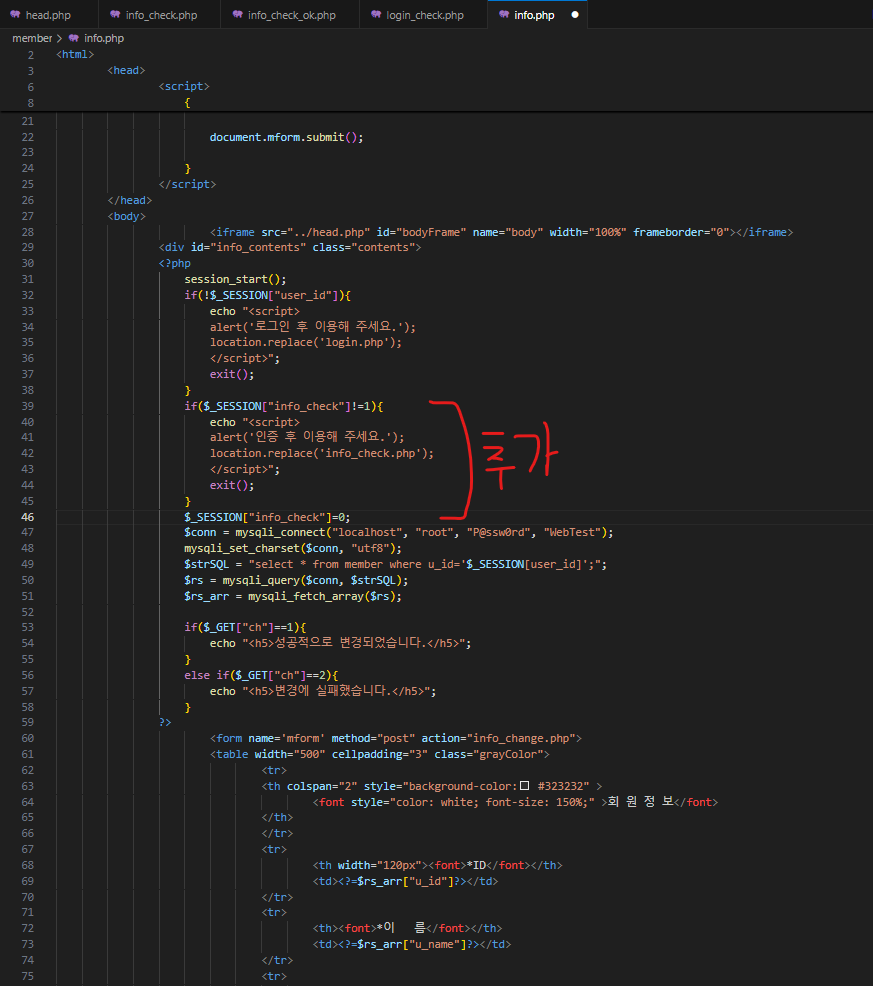Click the member breadcrumb folder
This screenshot has width=873, height=986.
click(32, 38)
